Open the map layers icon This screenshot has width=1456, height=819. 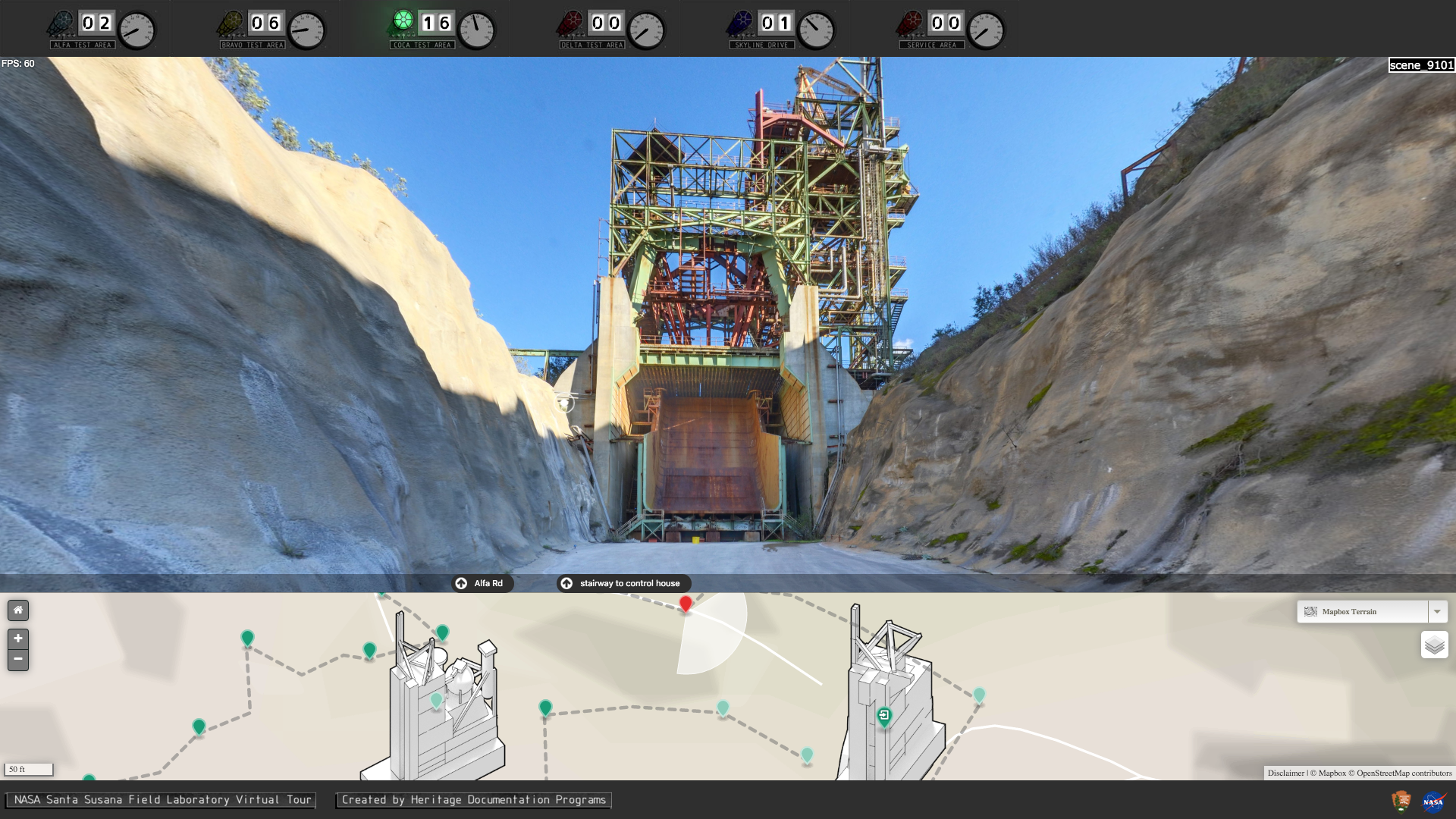click(x=1434, y=645)
